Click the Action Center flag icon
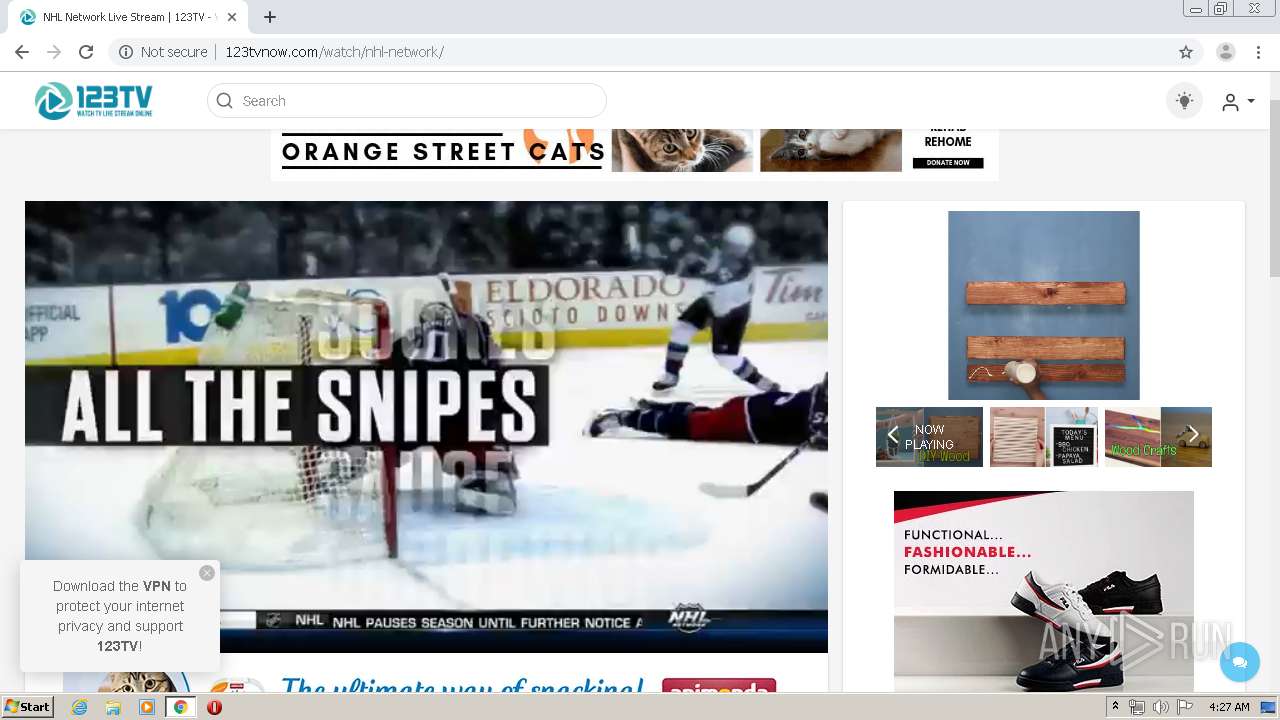Screen dimensions: 1280x720 pyautogui.click(x=1185, y=707)
